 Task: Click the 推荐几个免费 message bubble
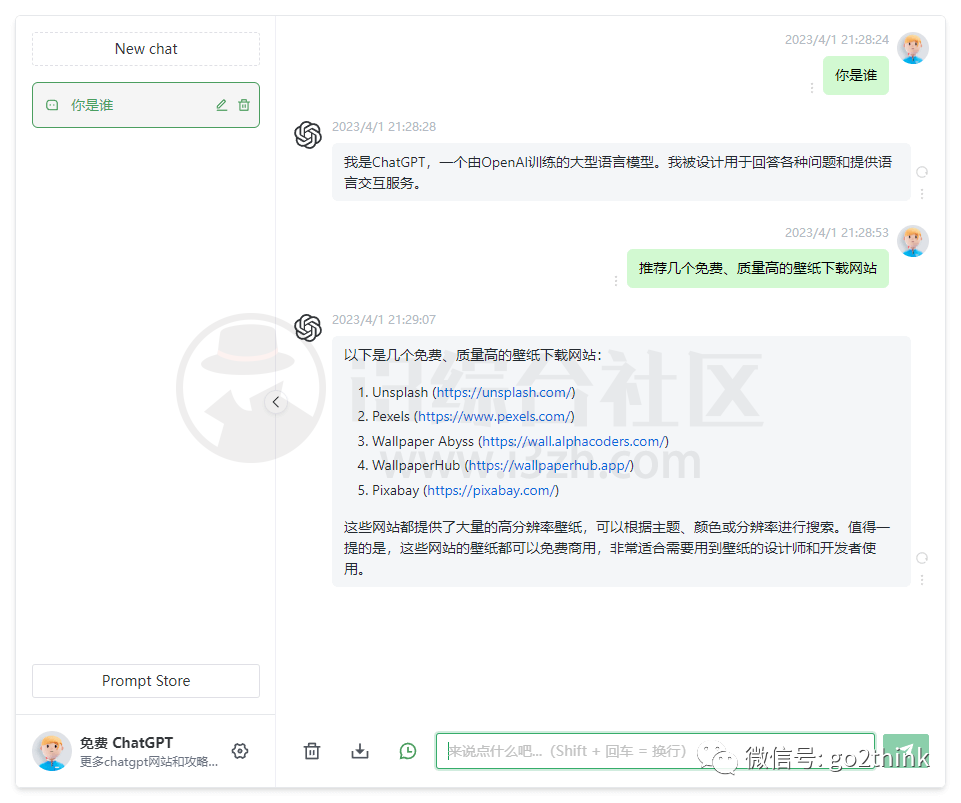click(758, 268)
